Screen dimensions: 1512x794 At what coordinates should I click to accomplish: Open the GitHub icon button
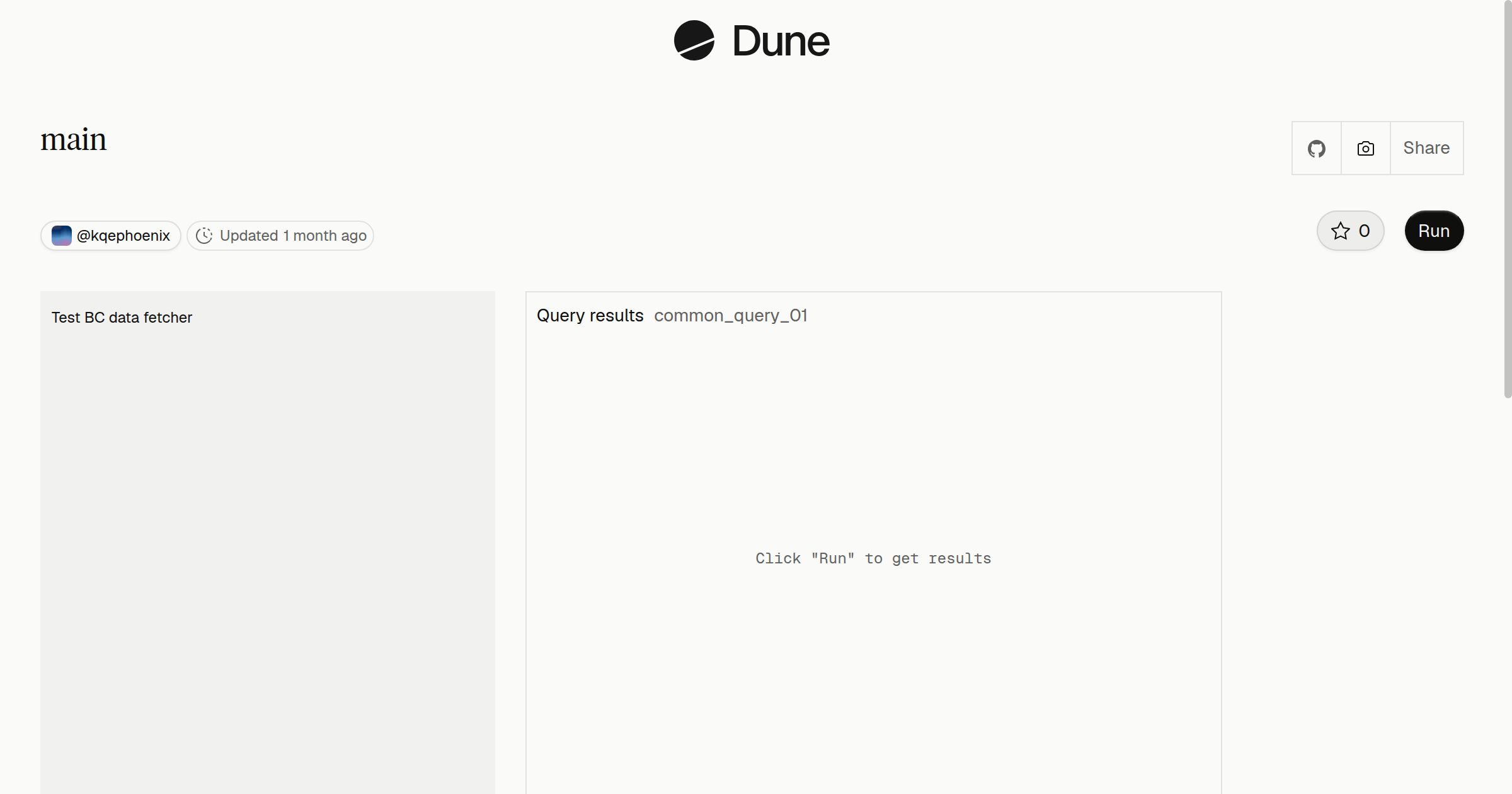tap(1317, 148)
